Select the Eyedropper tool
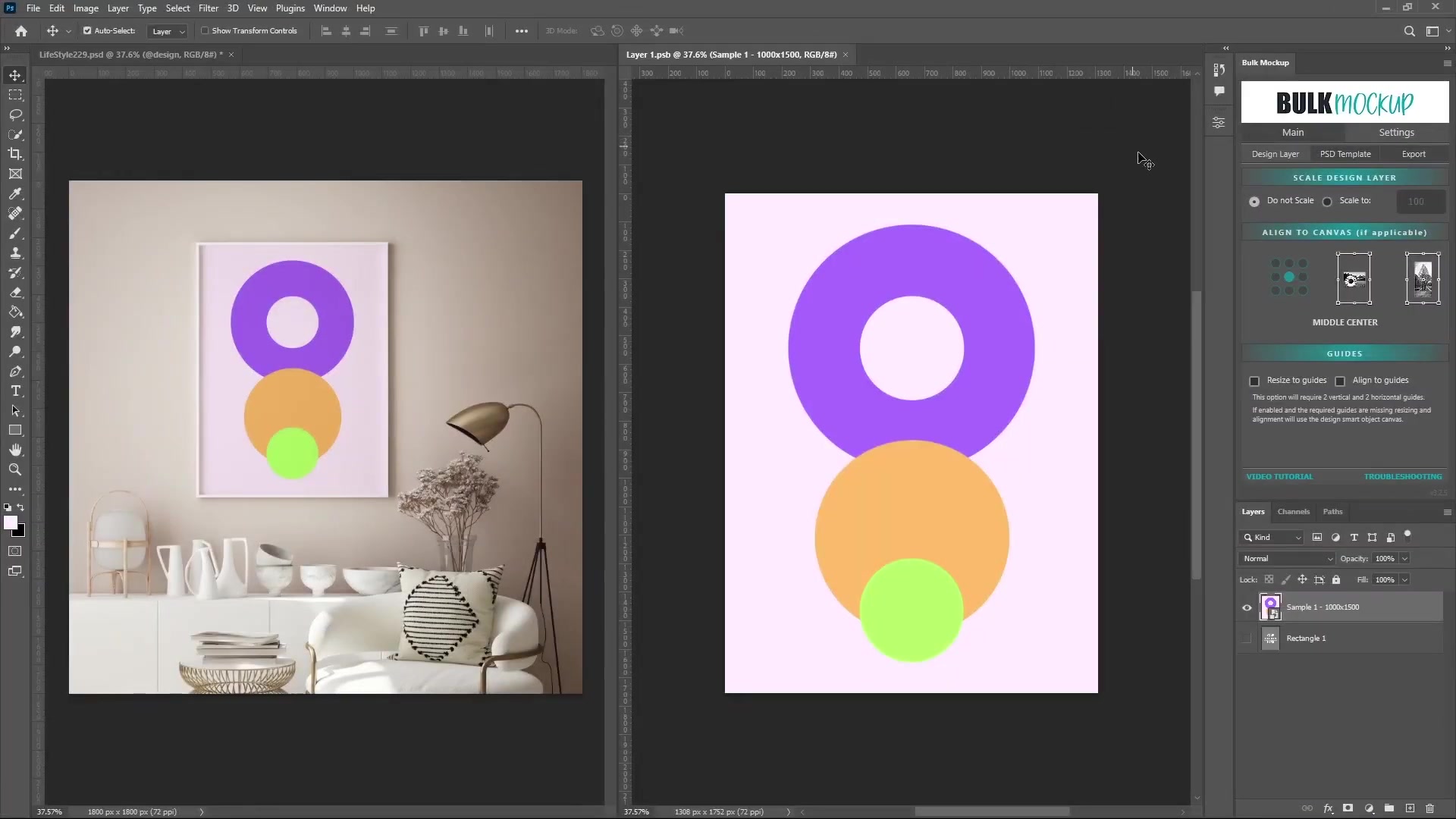 click(15, 194)
